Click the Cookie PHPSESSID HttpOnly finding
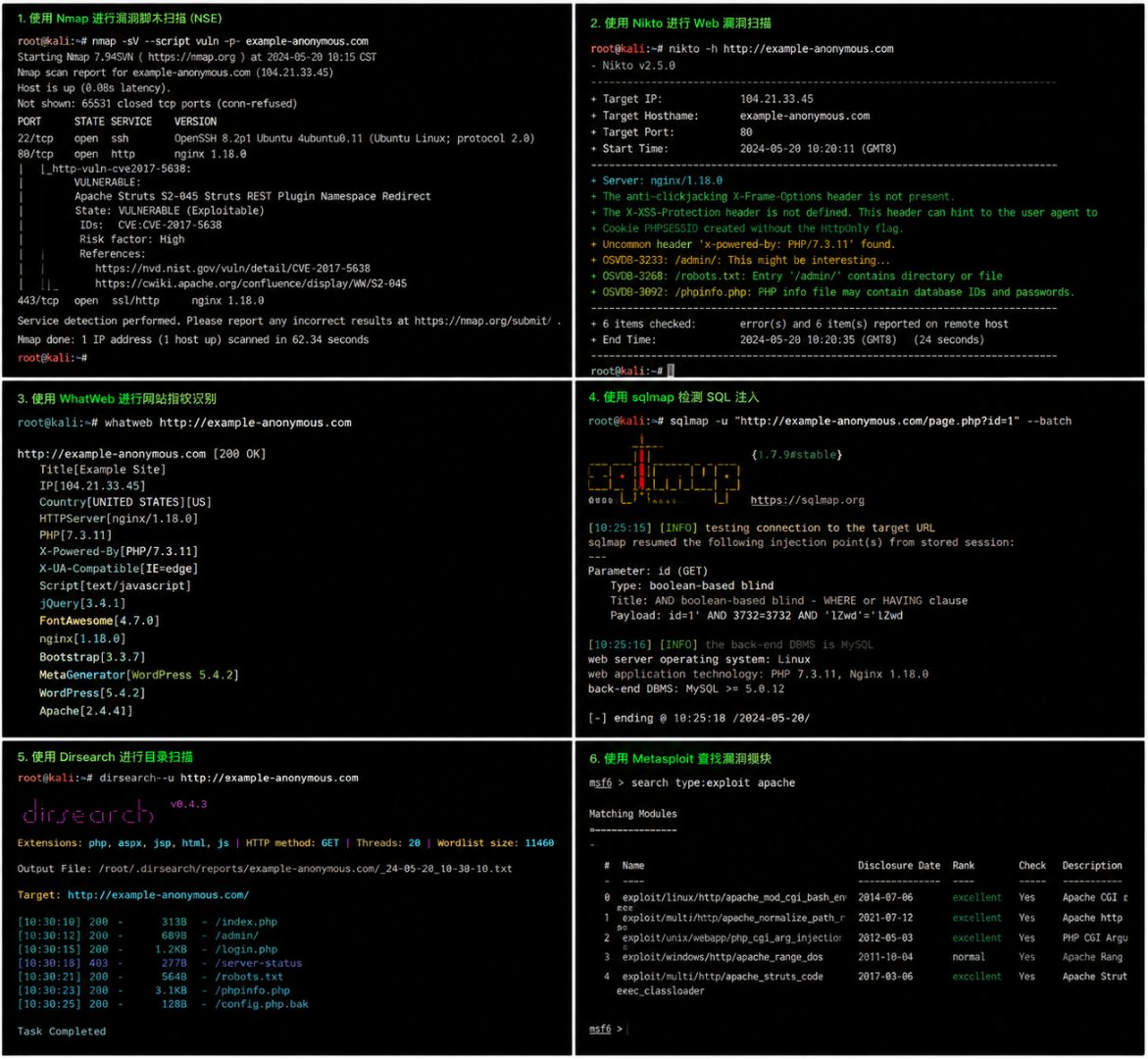 pyautogui.click(x=747, y=228)
